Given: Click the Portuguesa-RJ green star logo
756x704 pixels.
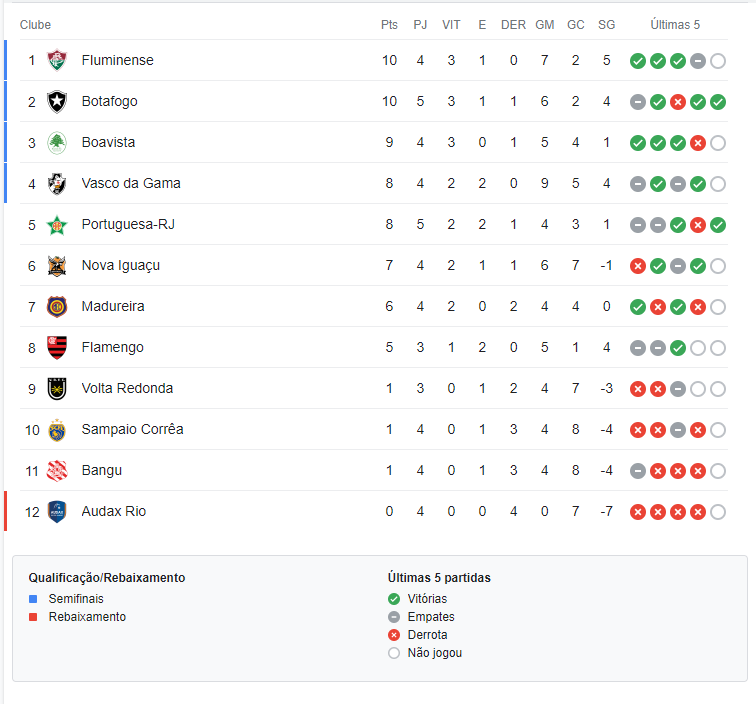Looking at the screenshot, I should pos(57,225).
